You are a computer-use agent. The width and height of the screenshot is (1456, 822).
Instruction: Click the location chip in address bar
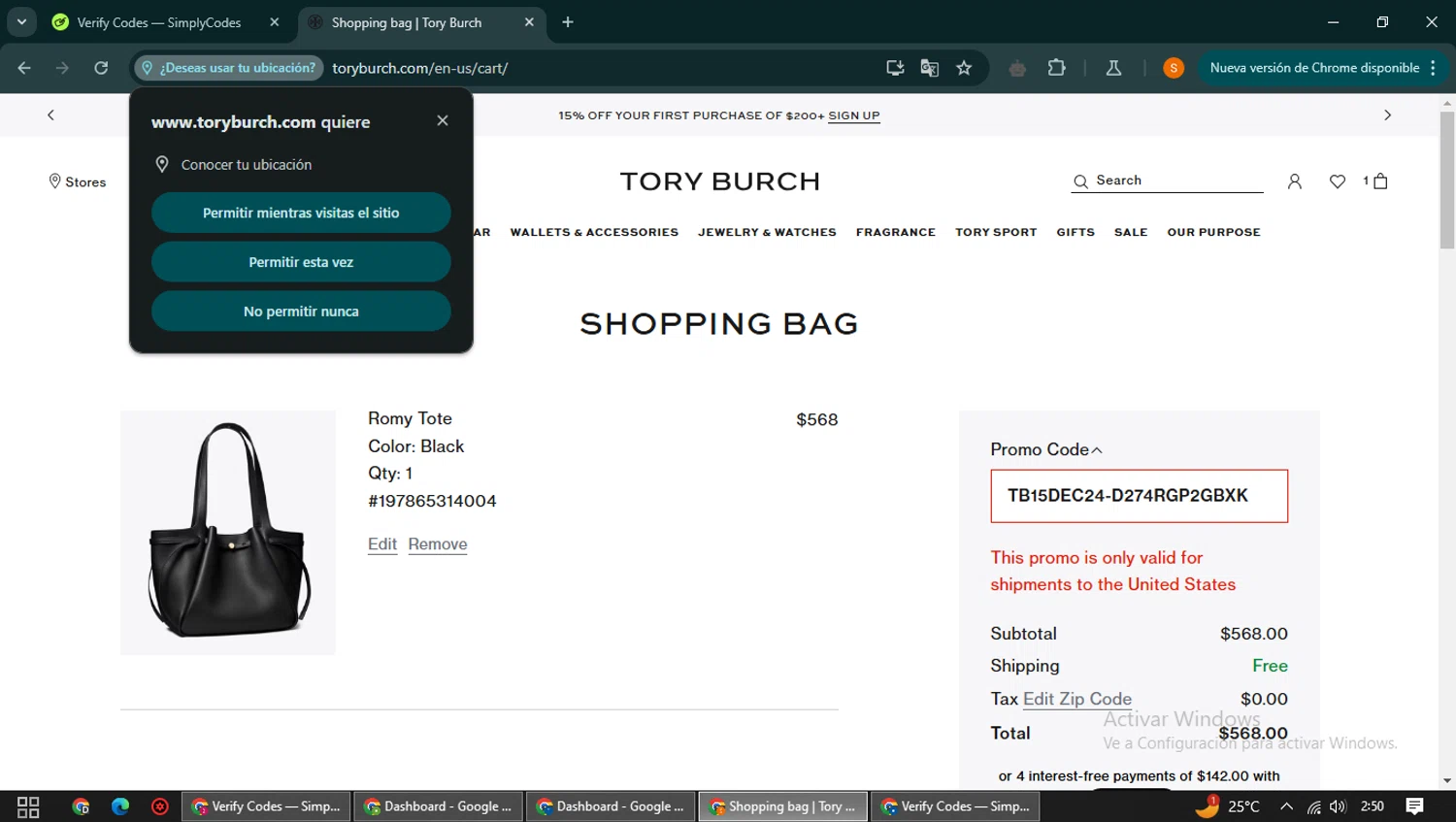pyautogui.click(x=229, y=68)
